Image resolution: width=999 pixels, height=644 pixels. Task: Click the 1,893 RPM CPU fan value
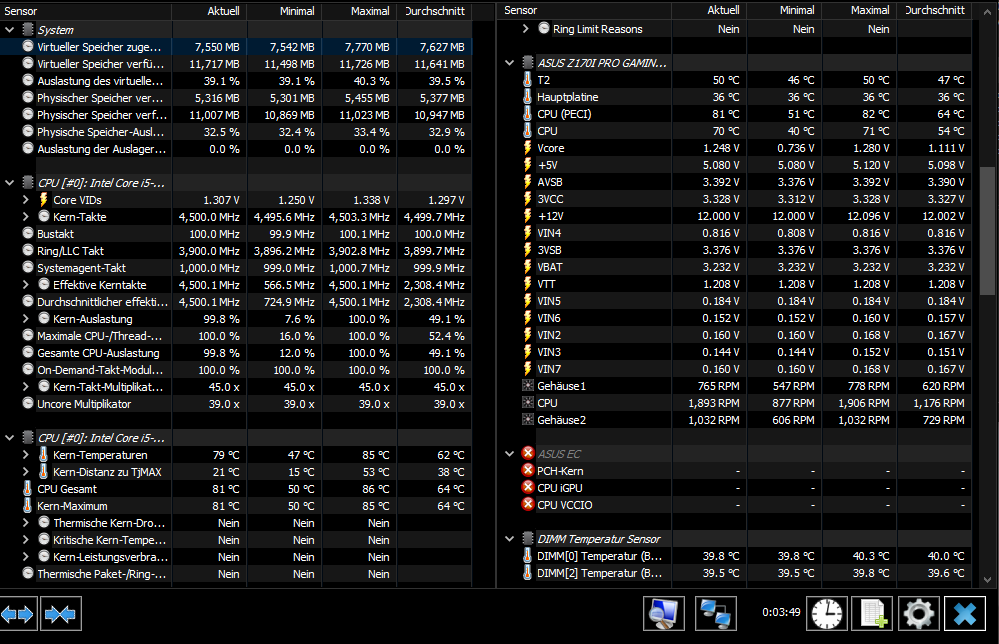(714, 403)
